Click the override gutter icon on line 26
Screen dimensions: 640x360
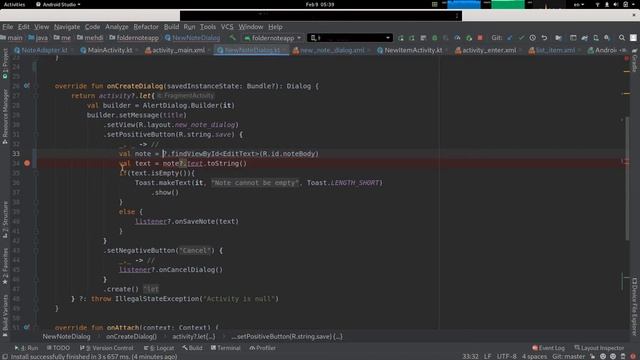[x=27, y=86]
